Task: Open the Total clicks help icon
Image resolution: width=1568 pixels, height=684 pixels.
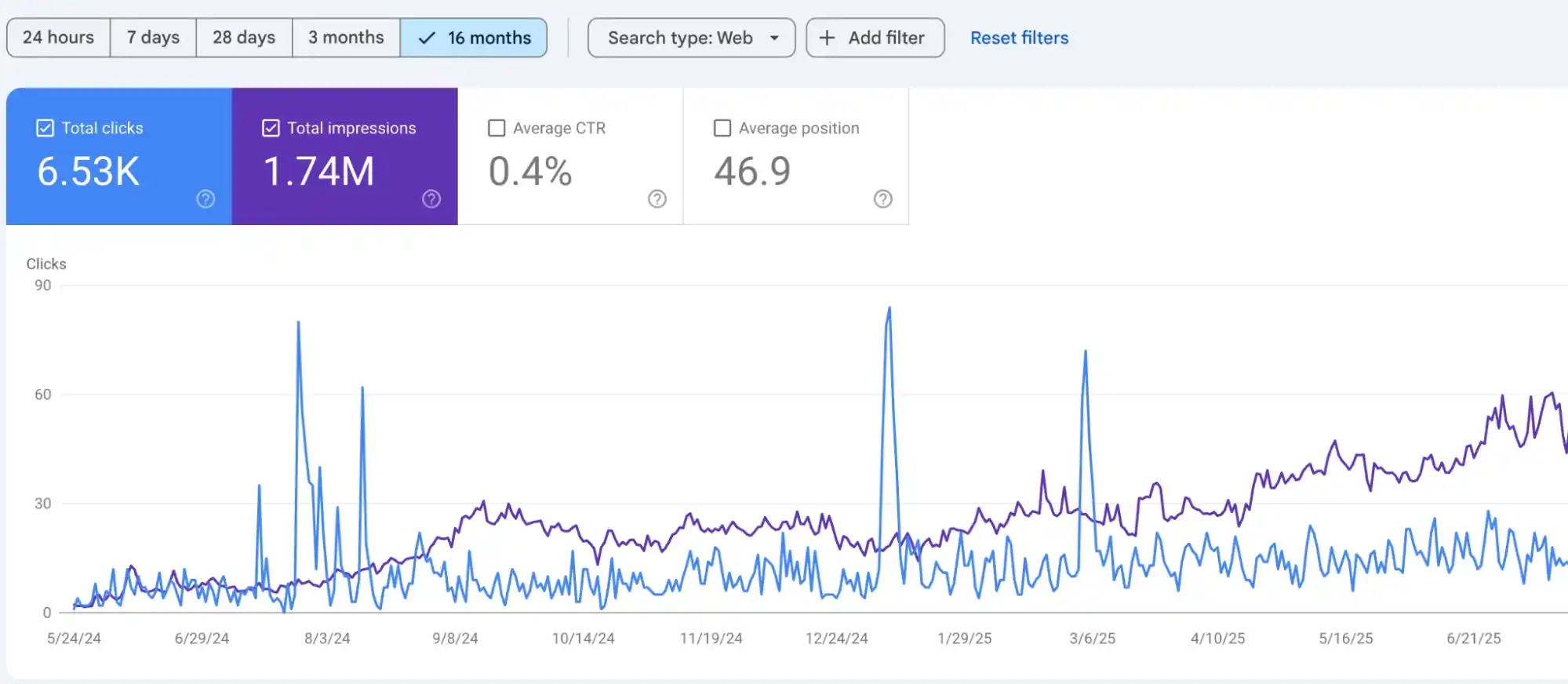Action: [x=206, y=199]
